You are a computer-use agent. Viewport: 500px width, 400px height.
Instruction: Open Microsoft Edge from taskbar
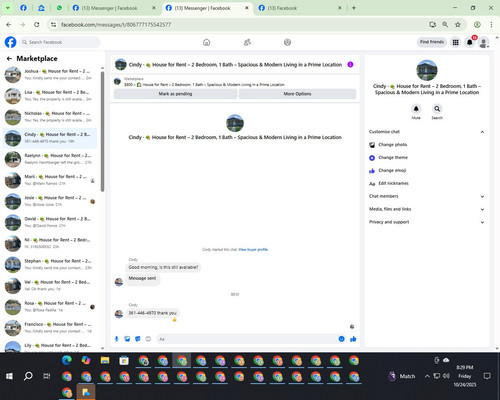pos(67,360)
